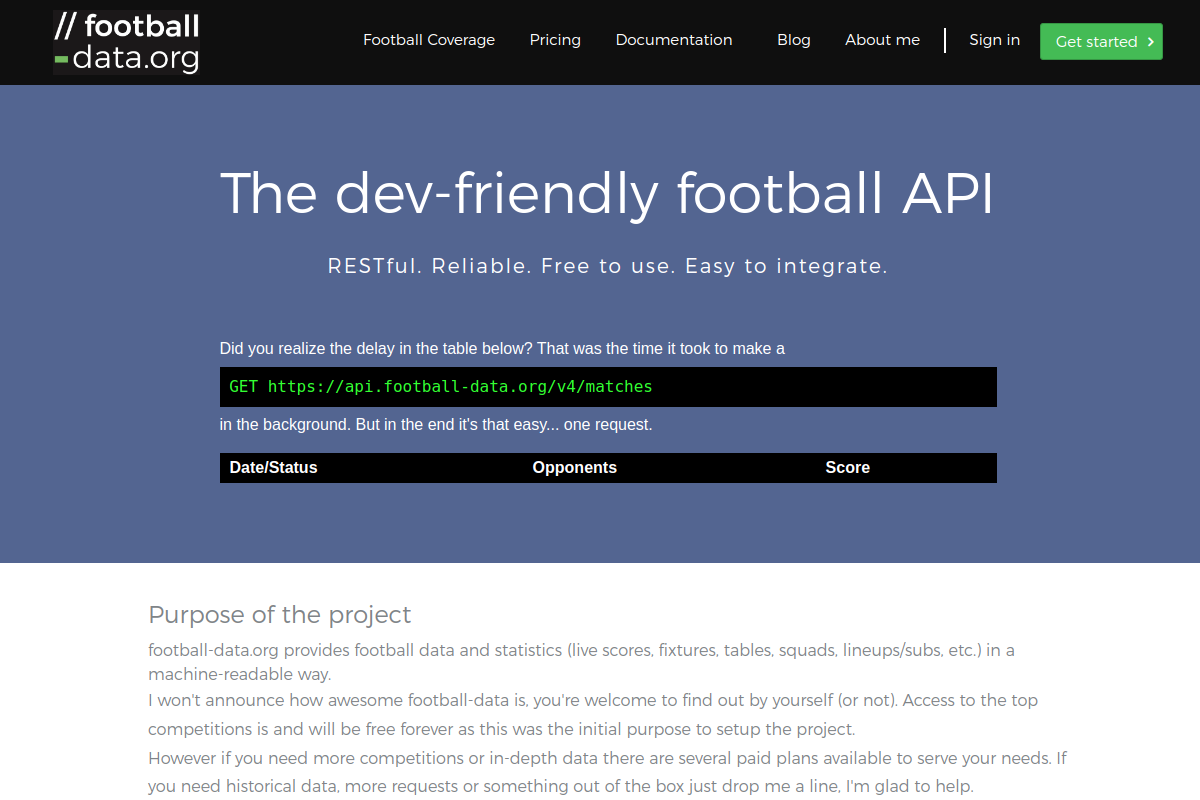Open the Documentation menu
This screenshot has width=1200, height=800.
pos(674,40)
